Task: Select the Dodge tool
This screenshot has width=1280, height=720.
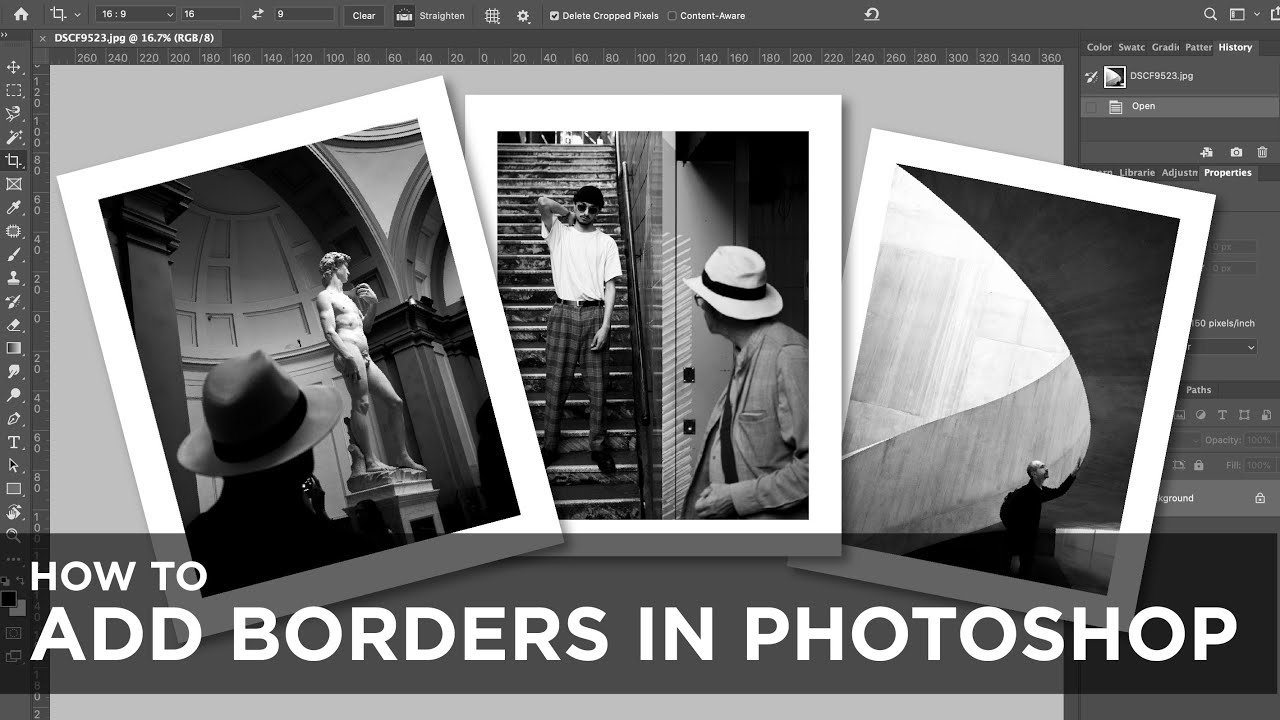Action: click(14, 395)
